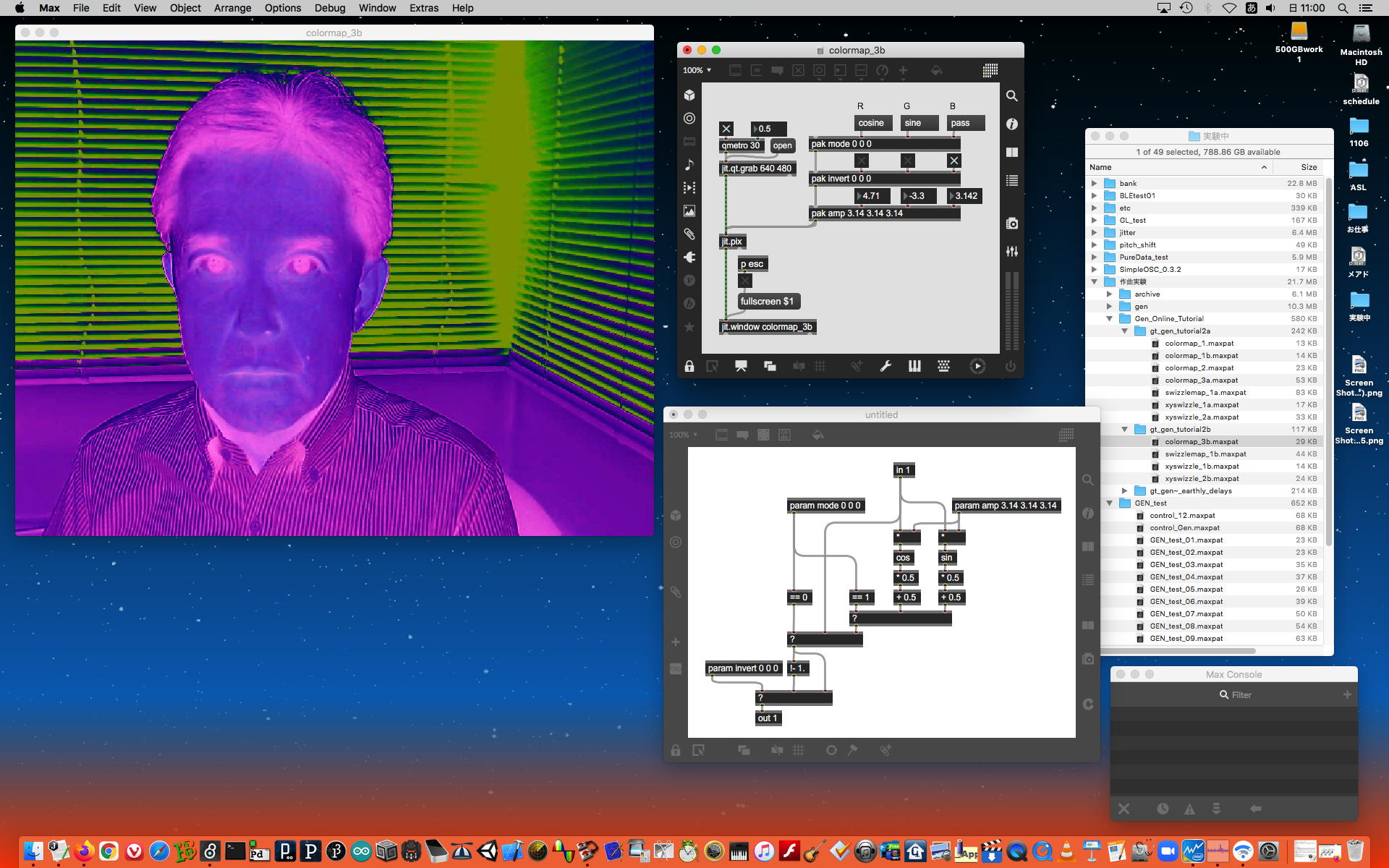Click the open message box
Screen dimensions: 1389x868
(x=782, y=145)
